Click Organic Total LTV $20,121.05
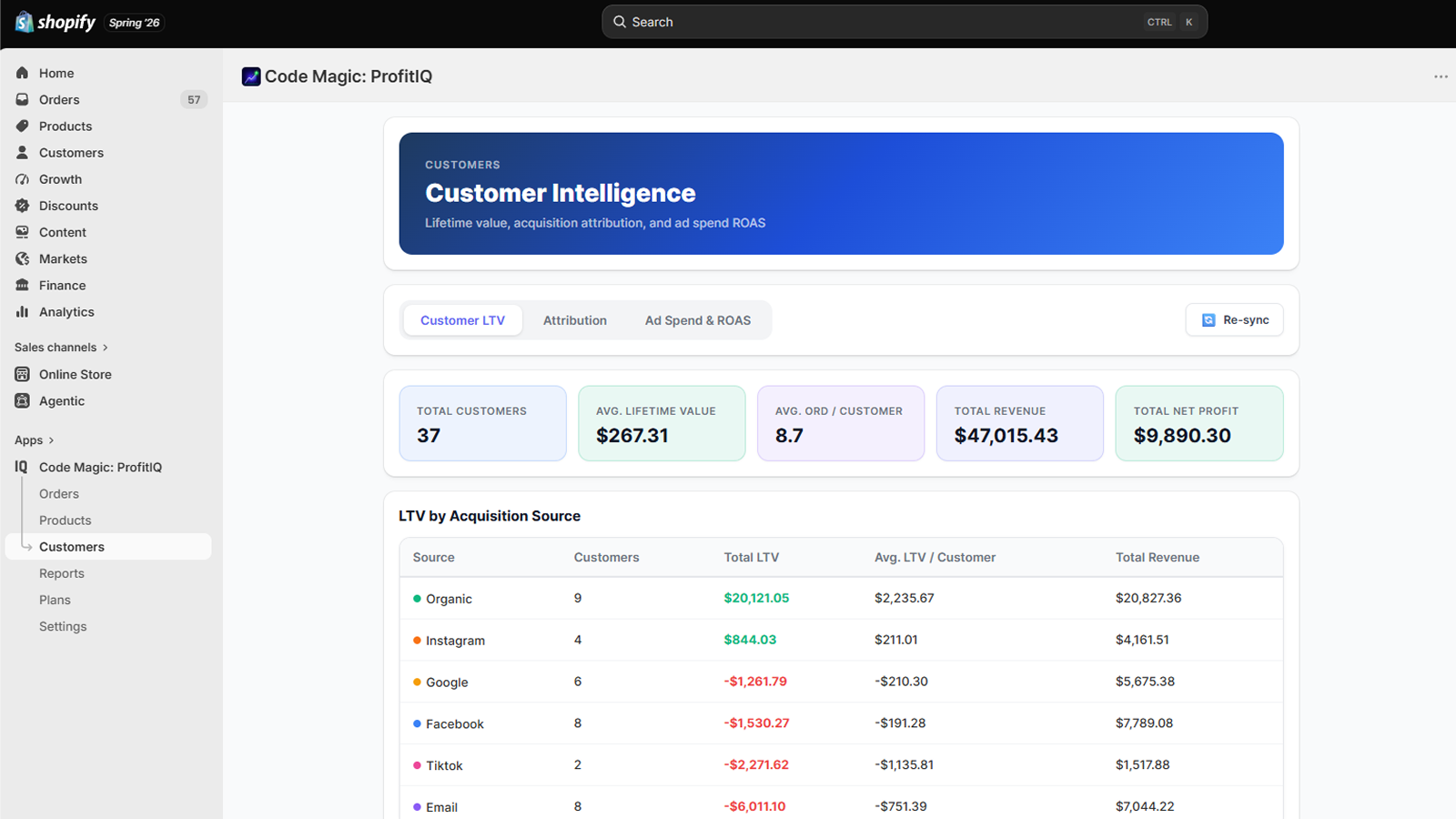Image resolution: width=1456 pixels, height=819 pixels. tap(756, 598)
